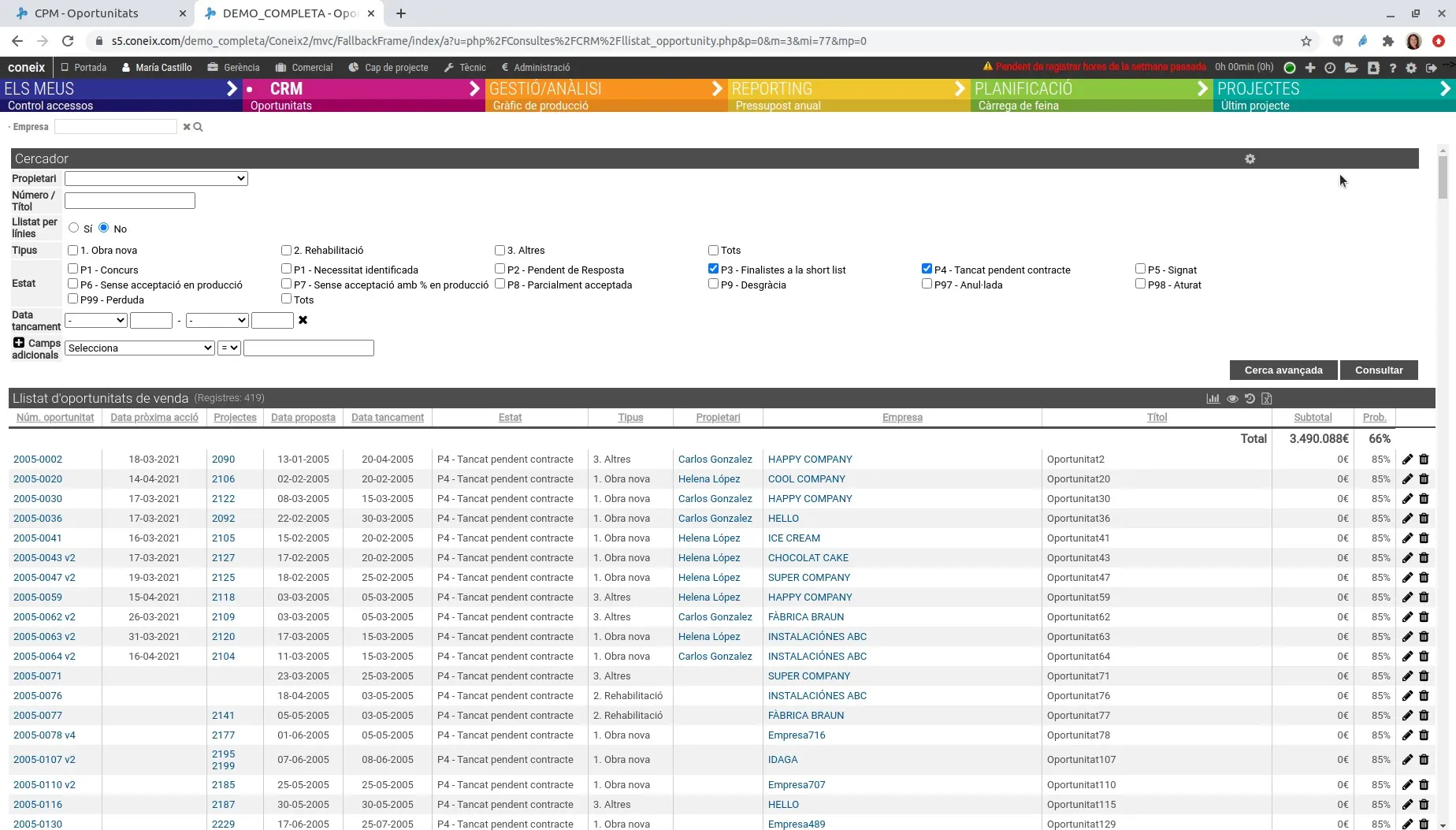This screenshot has width=1456, height=830.
Task: Uncheck P3 - Finalistes a la short list
Action: 713,269
